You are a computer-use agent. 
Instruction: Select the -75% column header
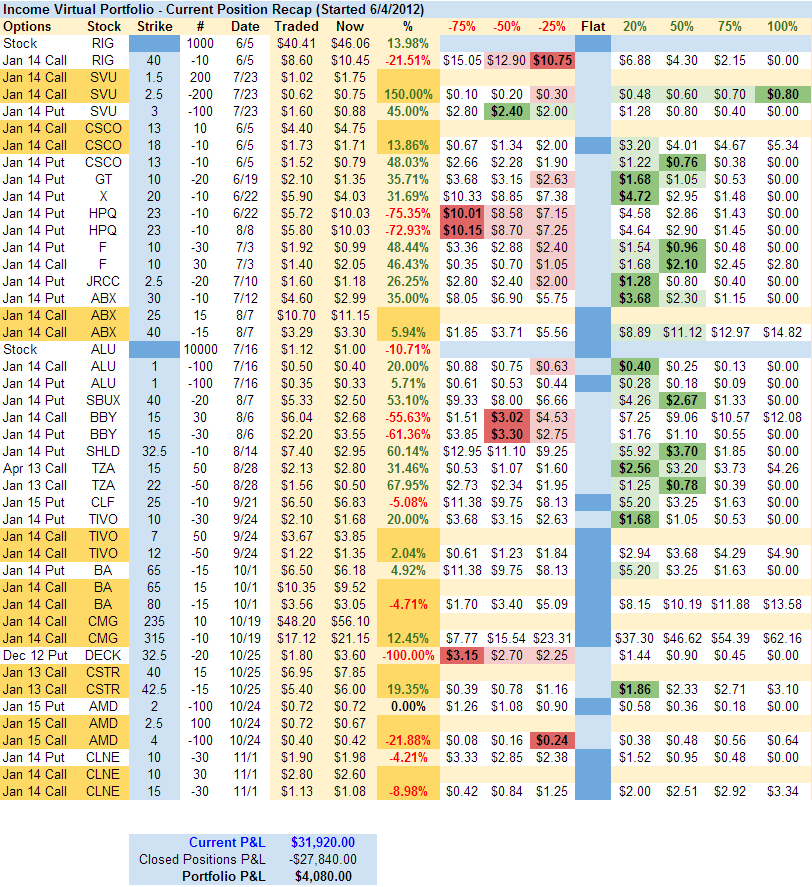click(462, 26)
